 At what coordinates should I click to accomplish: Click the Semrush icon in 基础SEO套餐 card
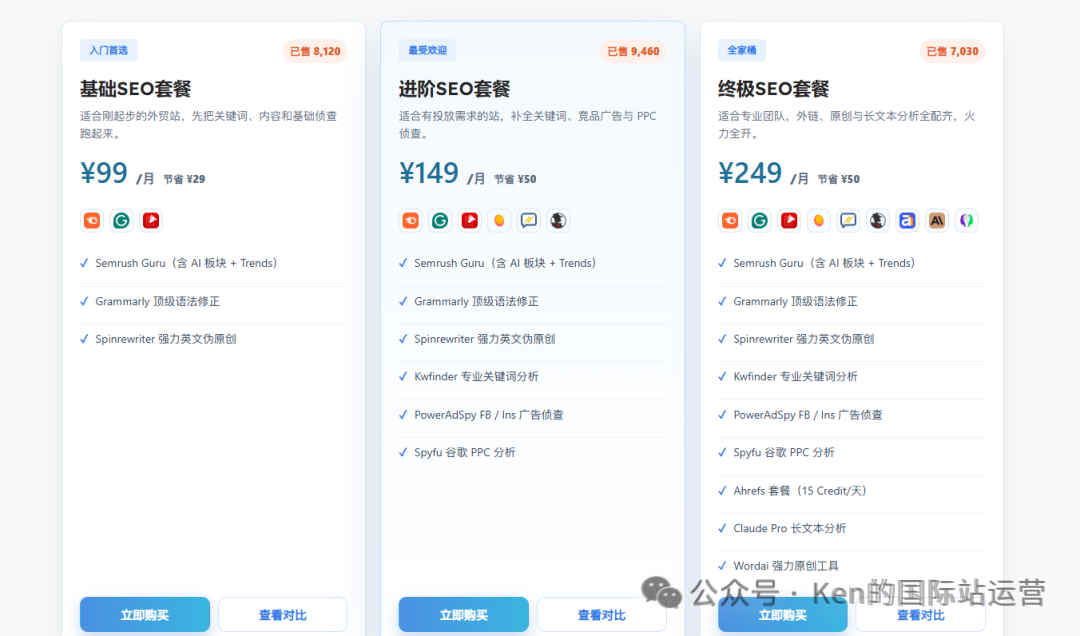92,220
